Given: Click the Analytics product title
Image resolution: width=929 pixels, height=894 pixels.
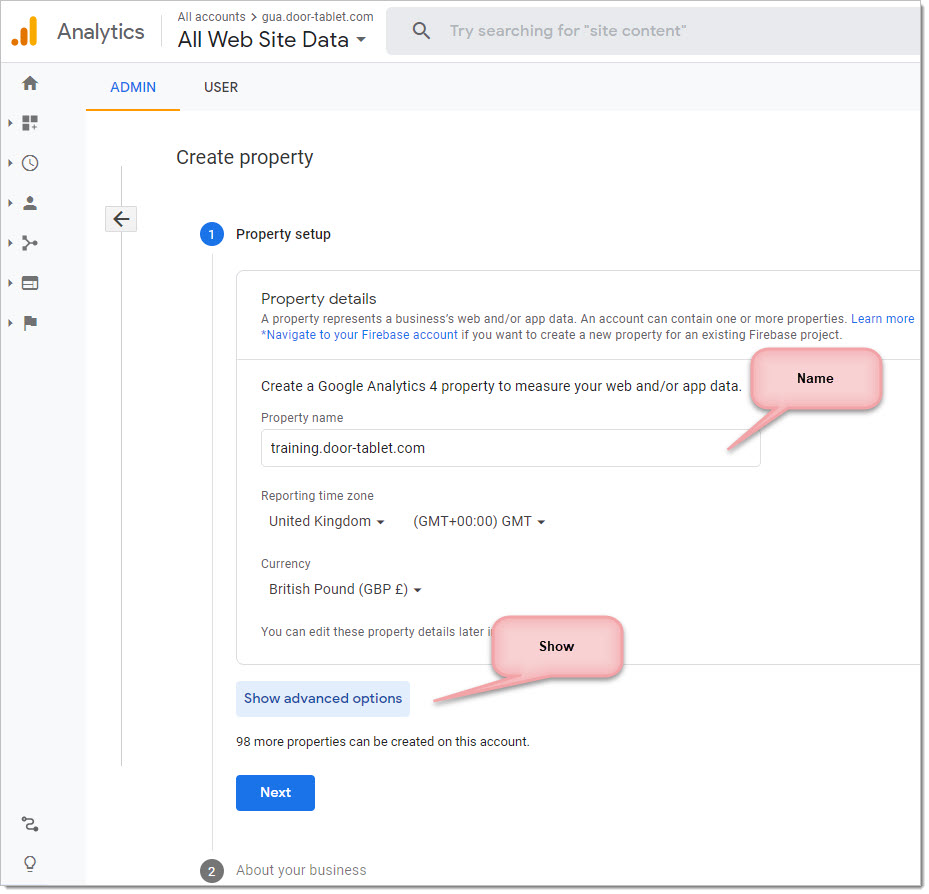Looking at the screenshot, I should [x=101, y=32].
